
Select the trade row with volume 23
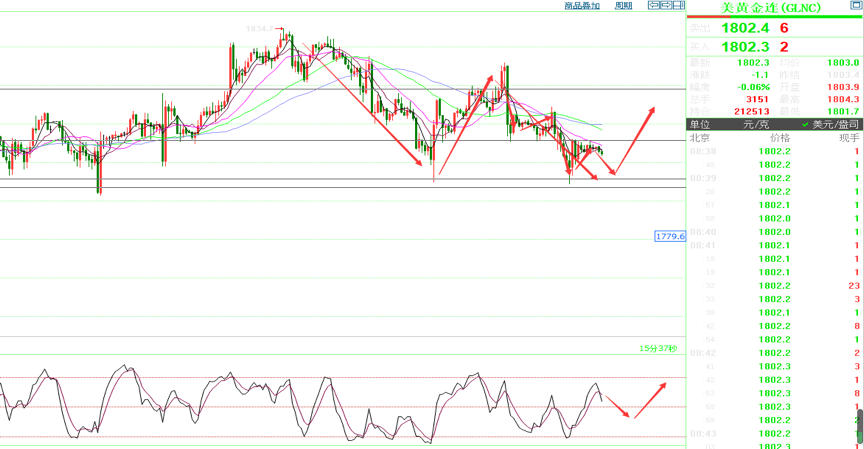pos(775,285)
